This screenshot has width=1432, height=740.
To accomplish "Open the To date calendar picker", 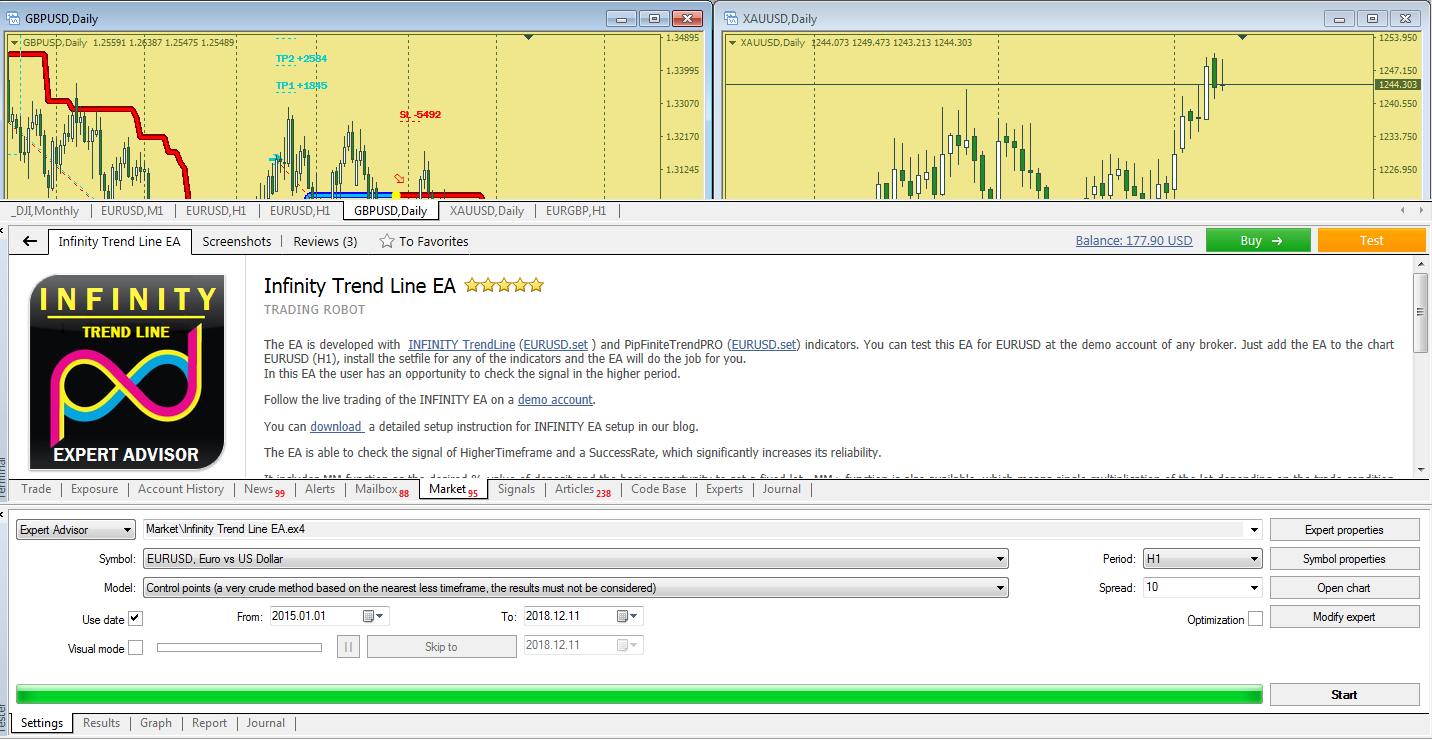I will [x=629, y=617].
